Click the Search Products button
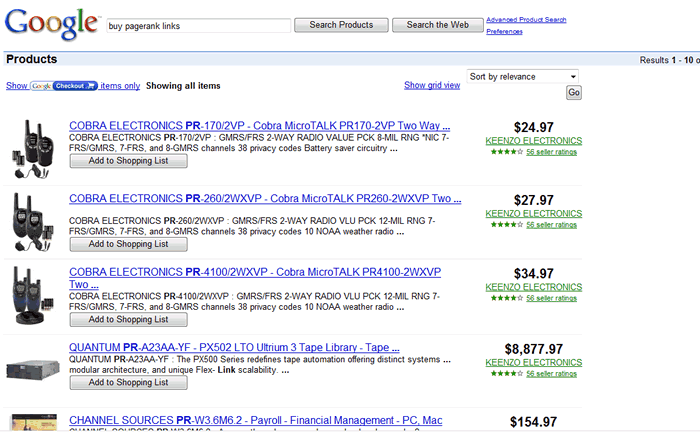 pyautogui.click(x=341, y=25)
